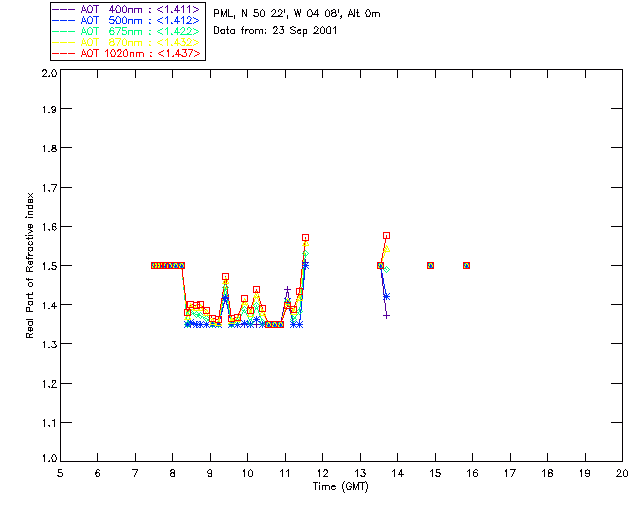This screenshot has height=512, width=640.
Task: Click y-axis label 1.6
Action: tap(49, 227)
